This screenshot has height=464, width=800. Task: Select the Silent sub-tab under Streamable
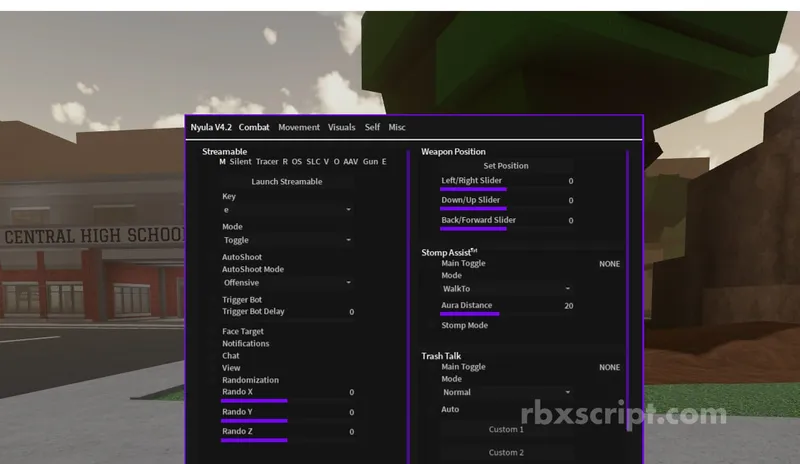(240, 162)
